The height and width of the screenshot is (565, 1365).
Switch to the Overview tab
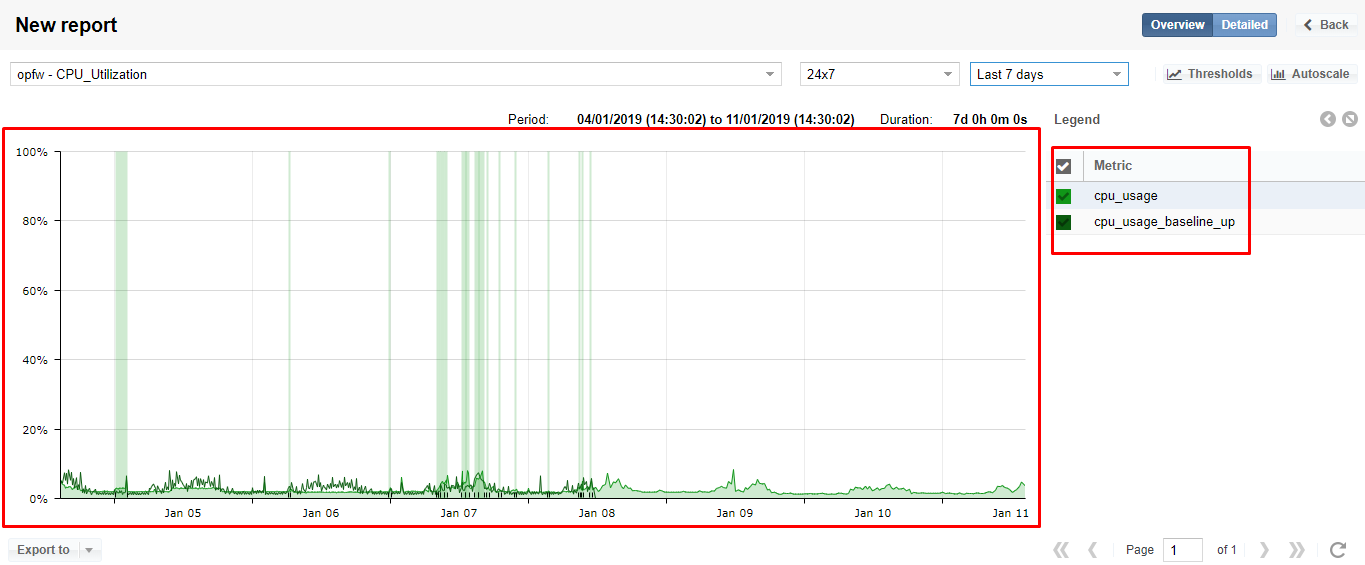coord(1177,25)
